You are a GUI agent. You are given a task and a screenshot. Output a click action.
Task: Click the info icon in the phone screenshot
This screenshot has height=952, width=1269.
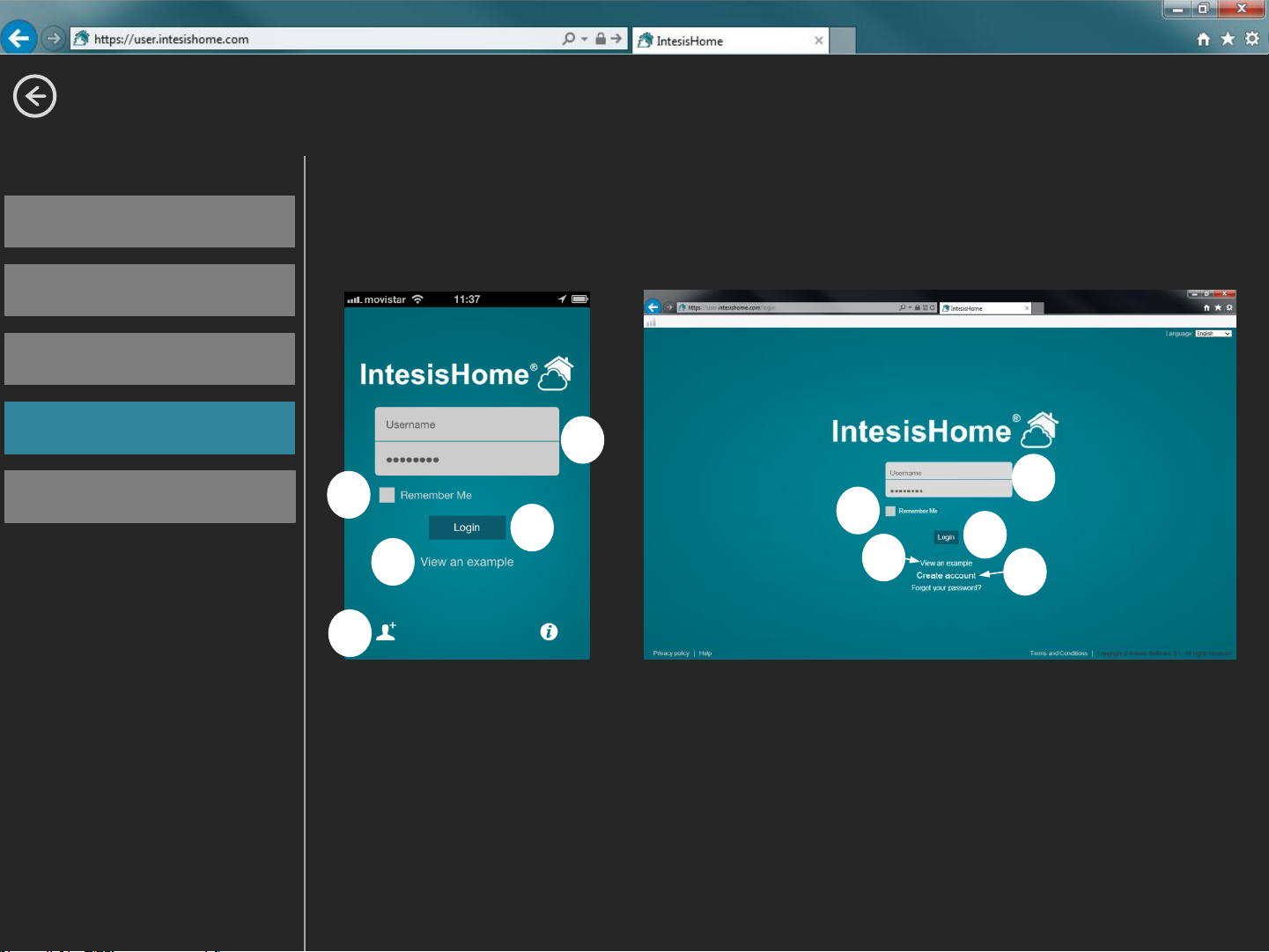pyautogui.click(x=549, y=631)
